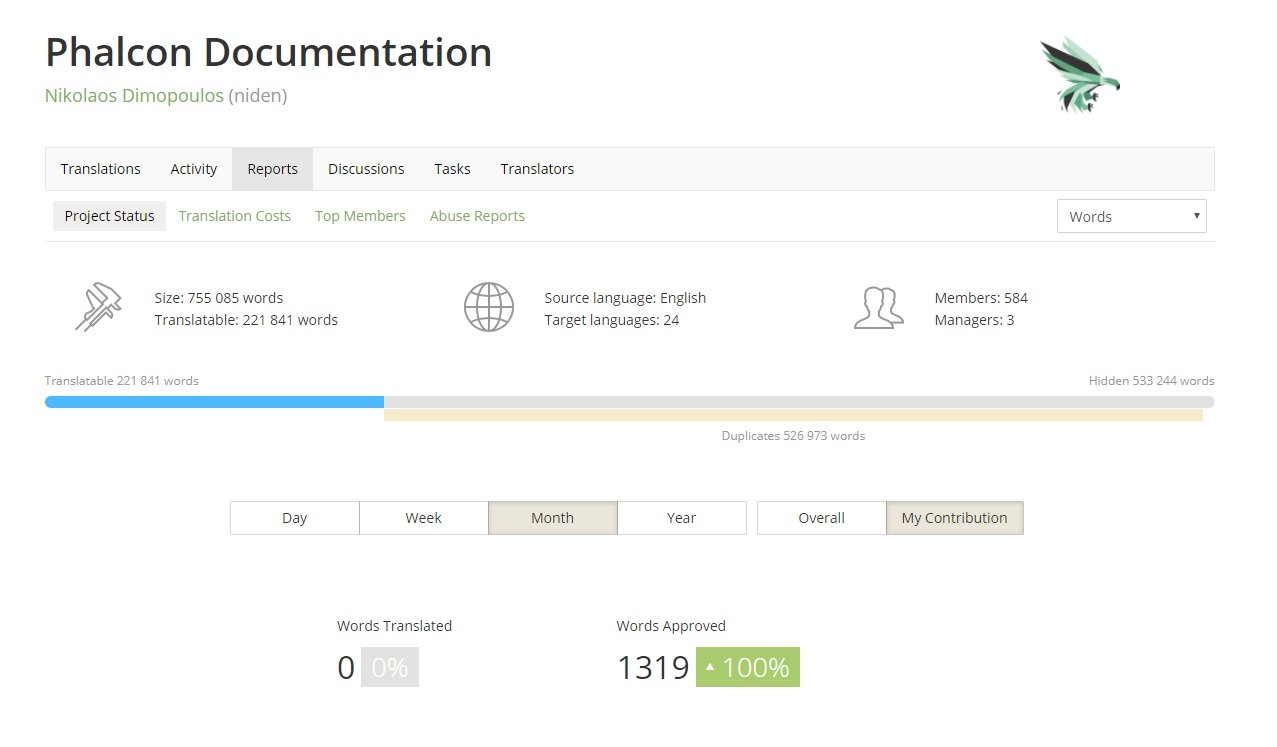
Task: Click the 'Words Approved' heading
Action: click(x=671, y=626)
